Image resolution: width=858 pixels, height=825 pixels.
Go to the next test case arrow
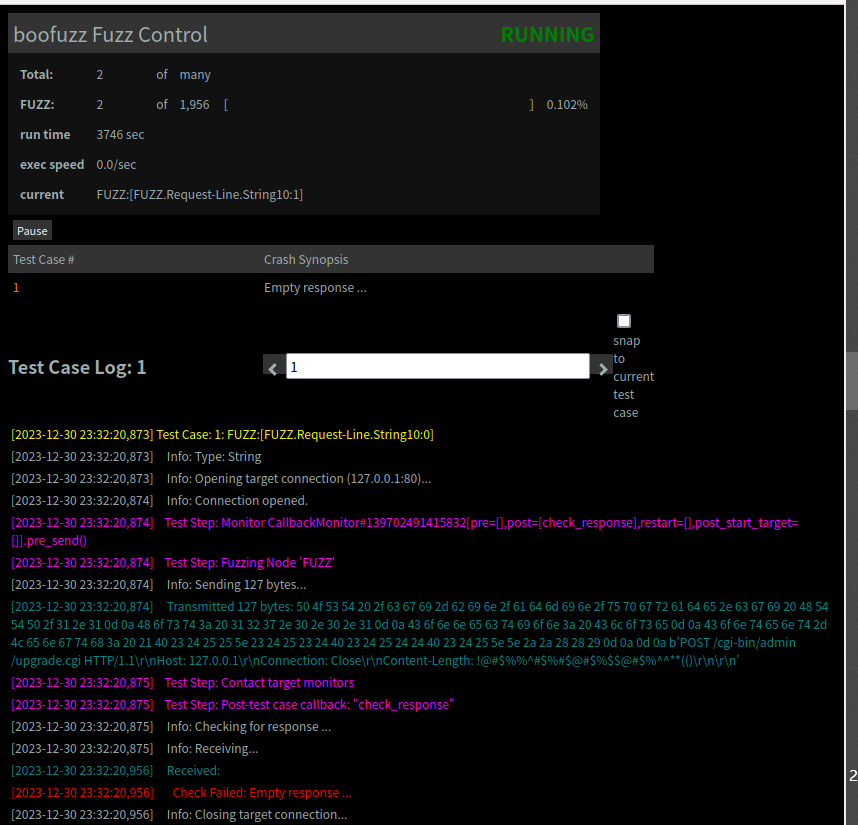(602, 368)
